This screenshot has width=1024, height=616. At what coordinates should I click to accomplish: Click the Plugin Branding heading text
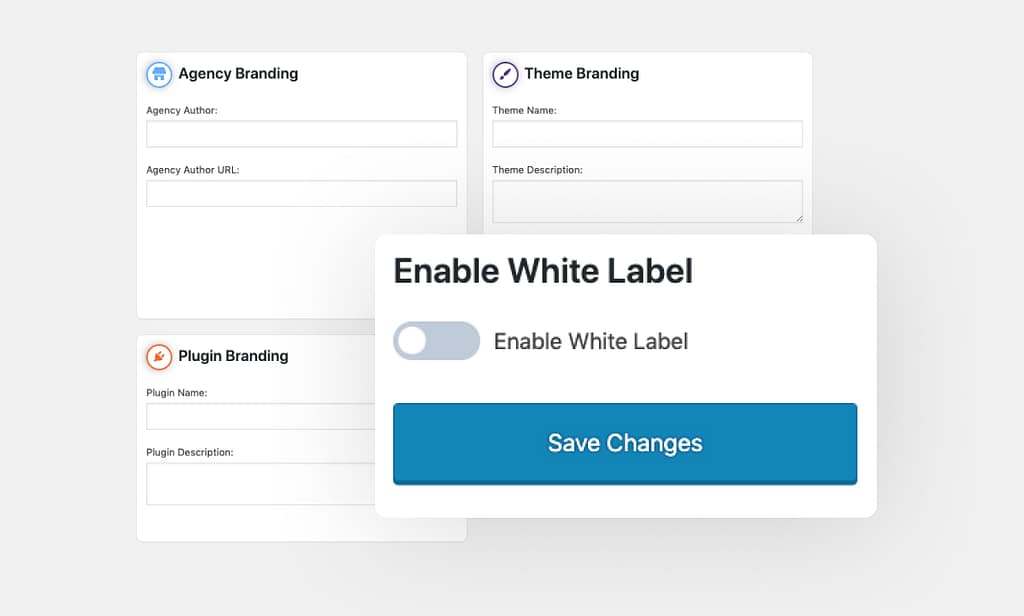[233, 356]
